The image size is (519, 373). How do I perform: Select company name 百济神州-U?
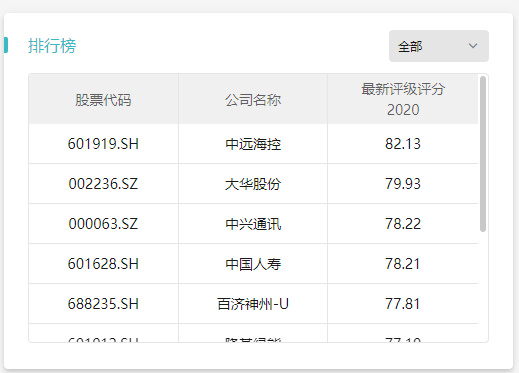(x=253, y=304)
